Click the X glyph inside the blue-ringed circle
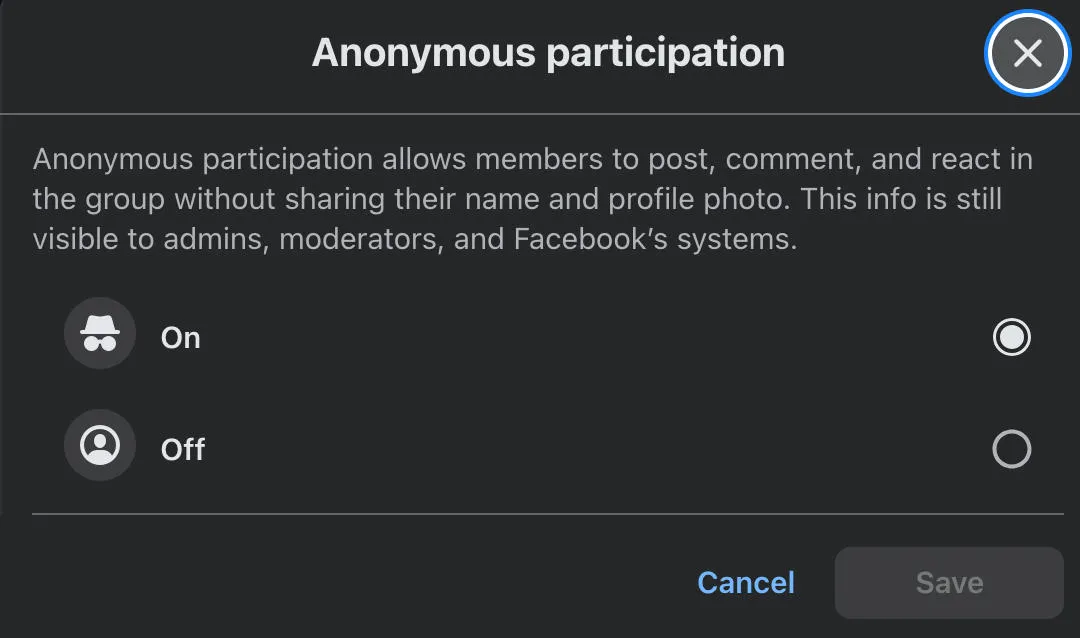 1027,53
